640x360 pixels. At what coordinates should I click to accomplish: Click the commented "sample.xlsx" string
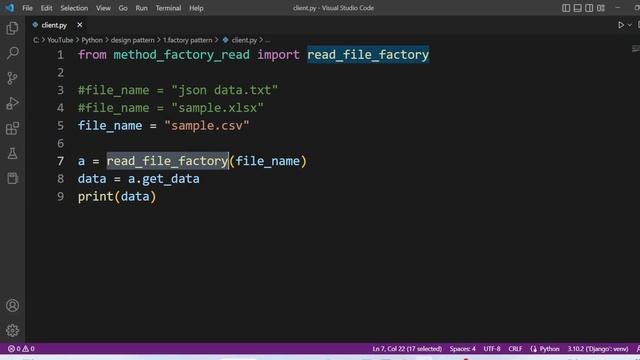(x=218, y=108)
